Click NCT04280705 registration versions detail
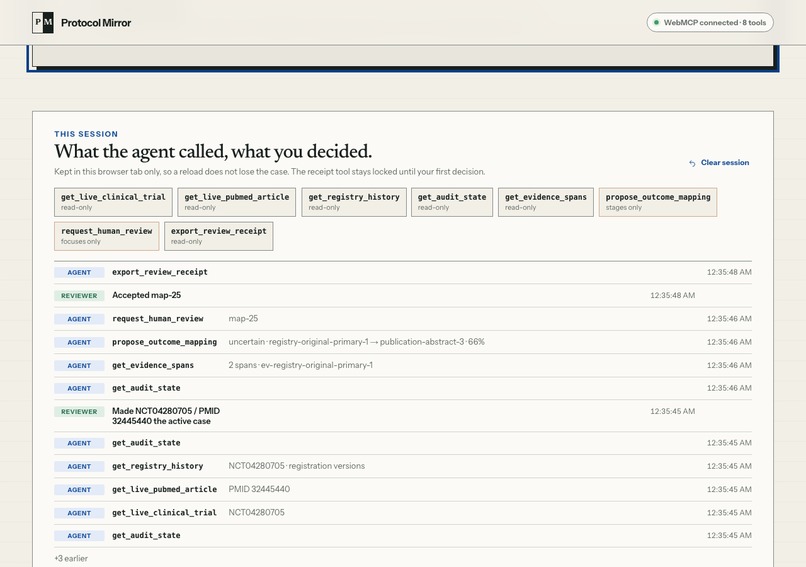Viewport: 806px width, 567px height. [x=297, y=466]
